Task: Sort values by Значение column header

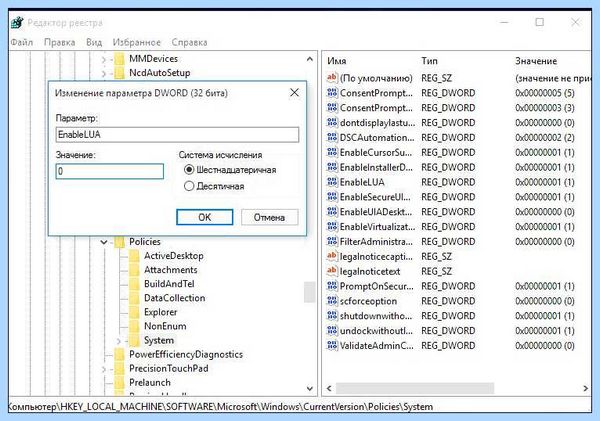Action: pyautogui.click(x=536, y=61)
